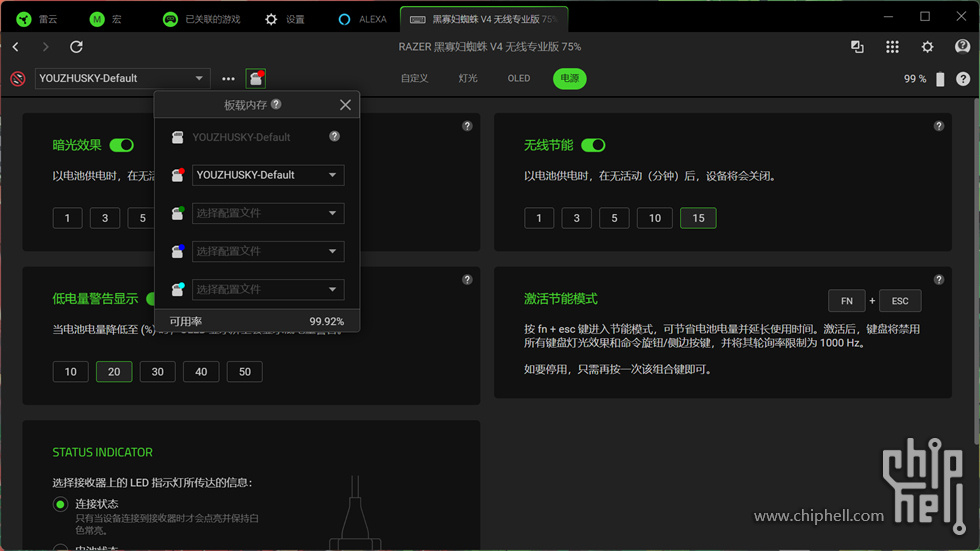Open the apps grid icon
The width and height of the screenshot is (980, 551).
click(x=892, y=47)
